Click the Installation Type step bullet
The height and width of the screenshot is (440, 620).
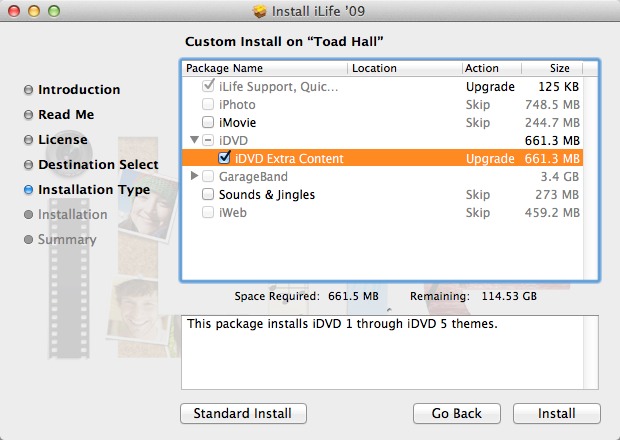point(29,190)
